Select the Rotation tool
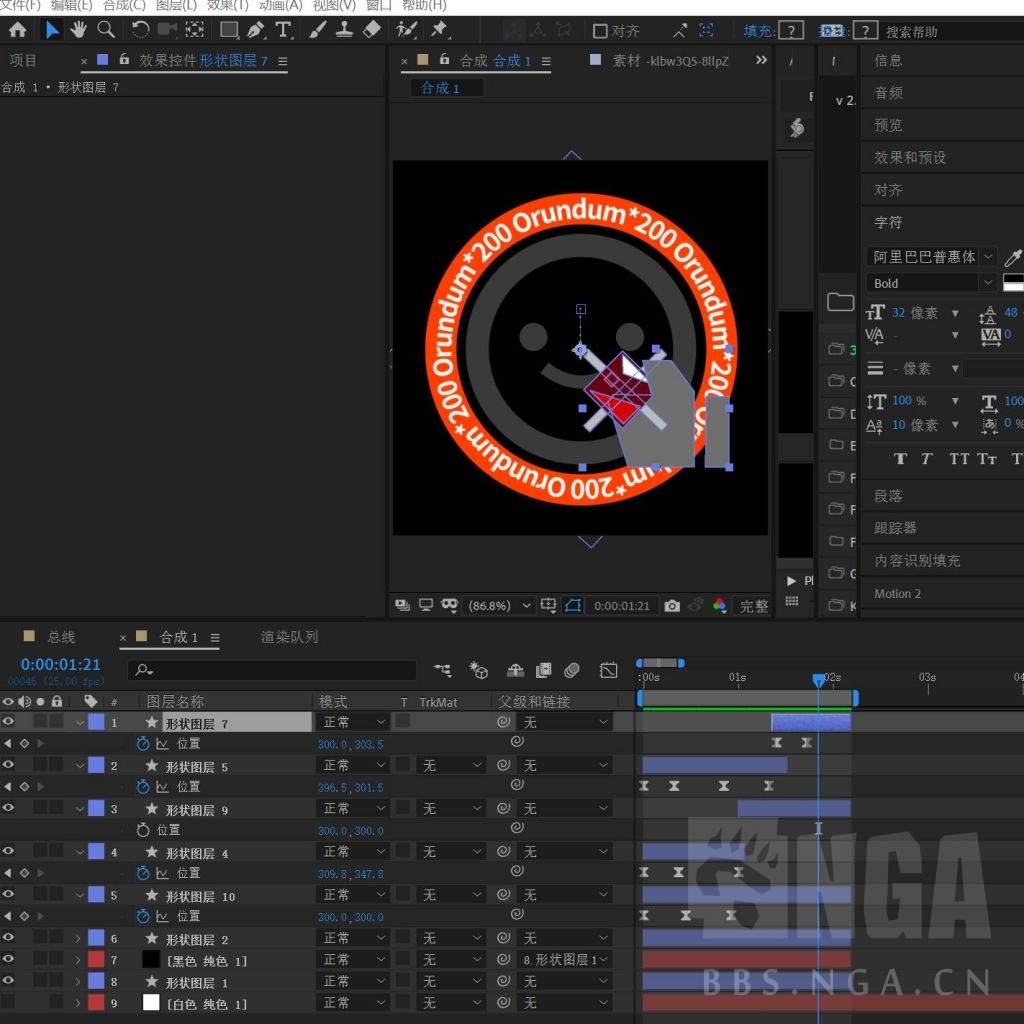Viewport: 1024px width, 1024px height. pos(140,30)
